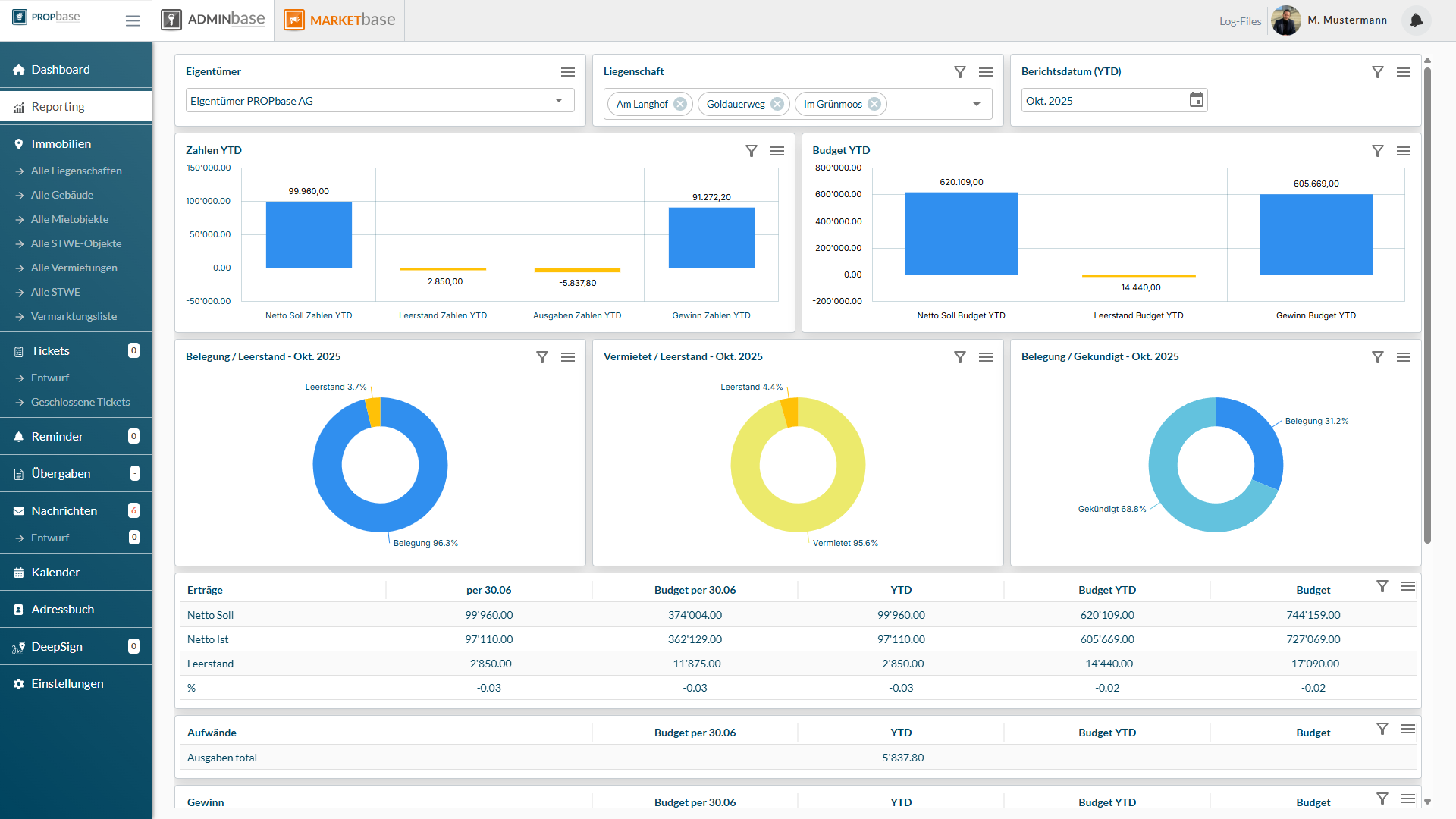Open Eigentümer panel hamburger menu
This screenshot has height=819, width=1456.
tap(567, 72)
